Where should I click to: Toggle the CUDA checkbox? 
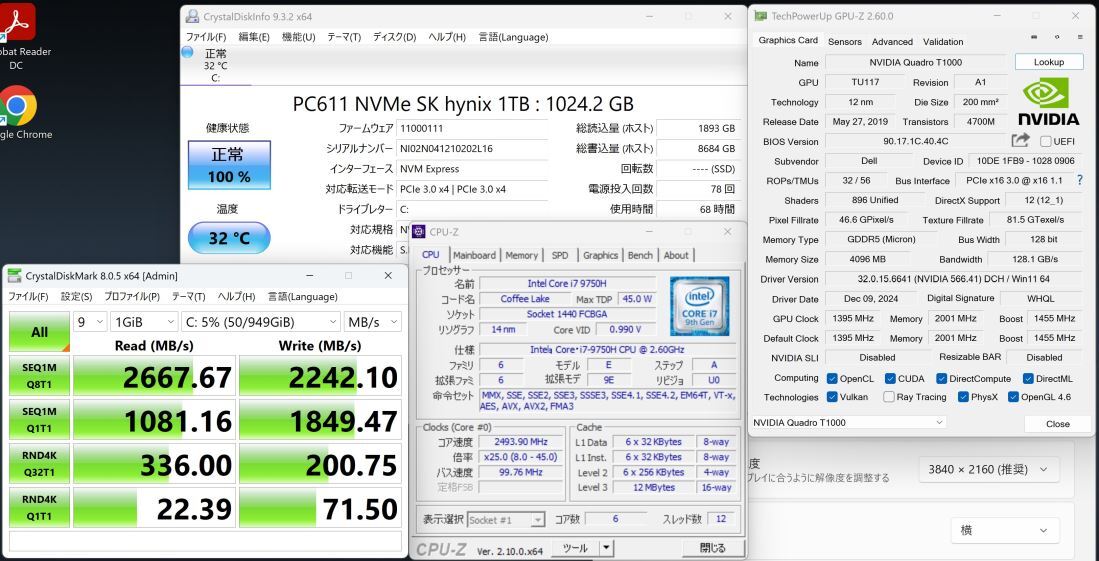[x=890, y=379]
